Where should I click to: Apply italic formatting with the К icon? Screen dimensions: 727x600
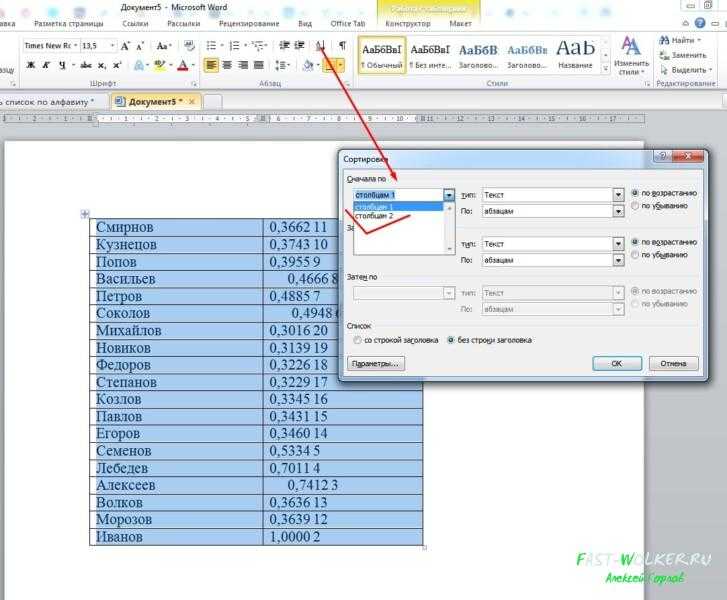[46, 65]
